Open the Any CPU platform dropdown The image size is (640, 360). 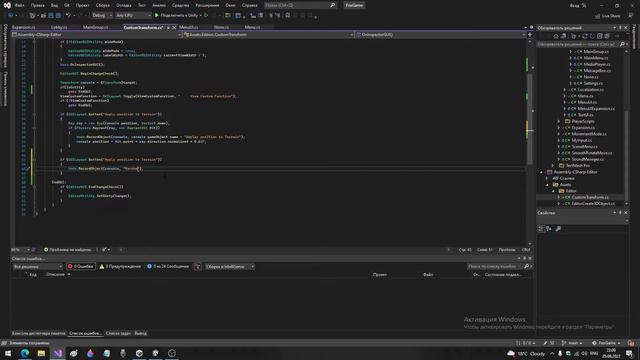tap(133, 16)
